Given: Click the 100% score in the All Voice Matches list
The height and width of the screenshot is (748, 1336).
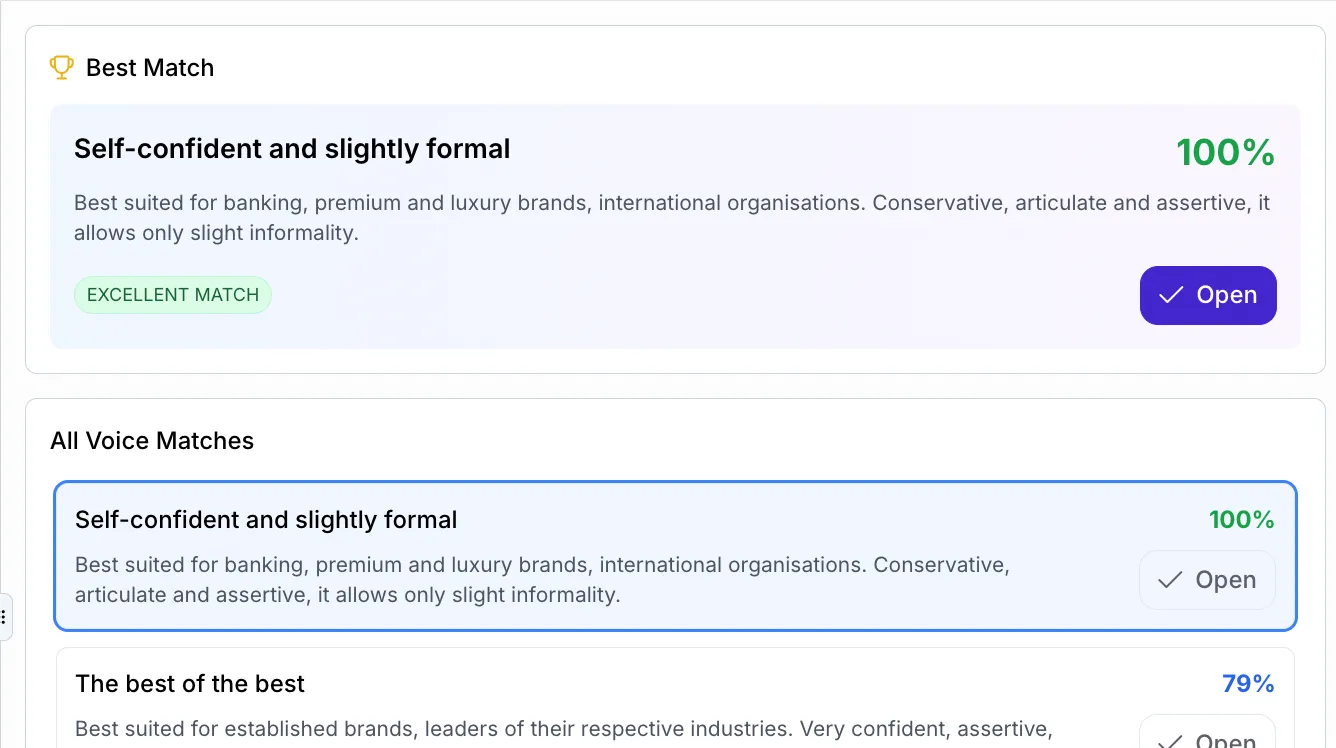Looking at the screenshot, I should tap(1242, 519).
